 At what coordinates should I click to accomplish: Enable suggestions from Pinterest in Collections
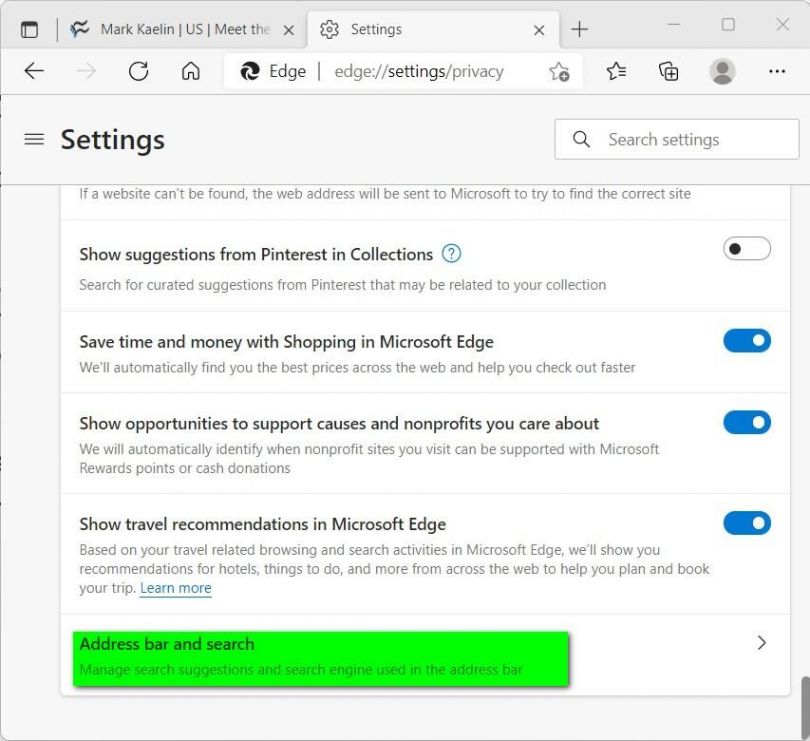[x=747, y=248]
